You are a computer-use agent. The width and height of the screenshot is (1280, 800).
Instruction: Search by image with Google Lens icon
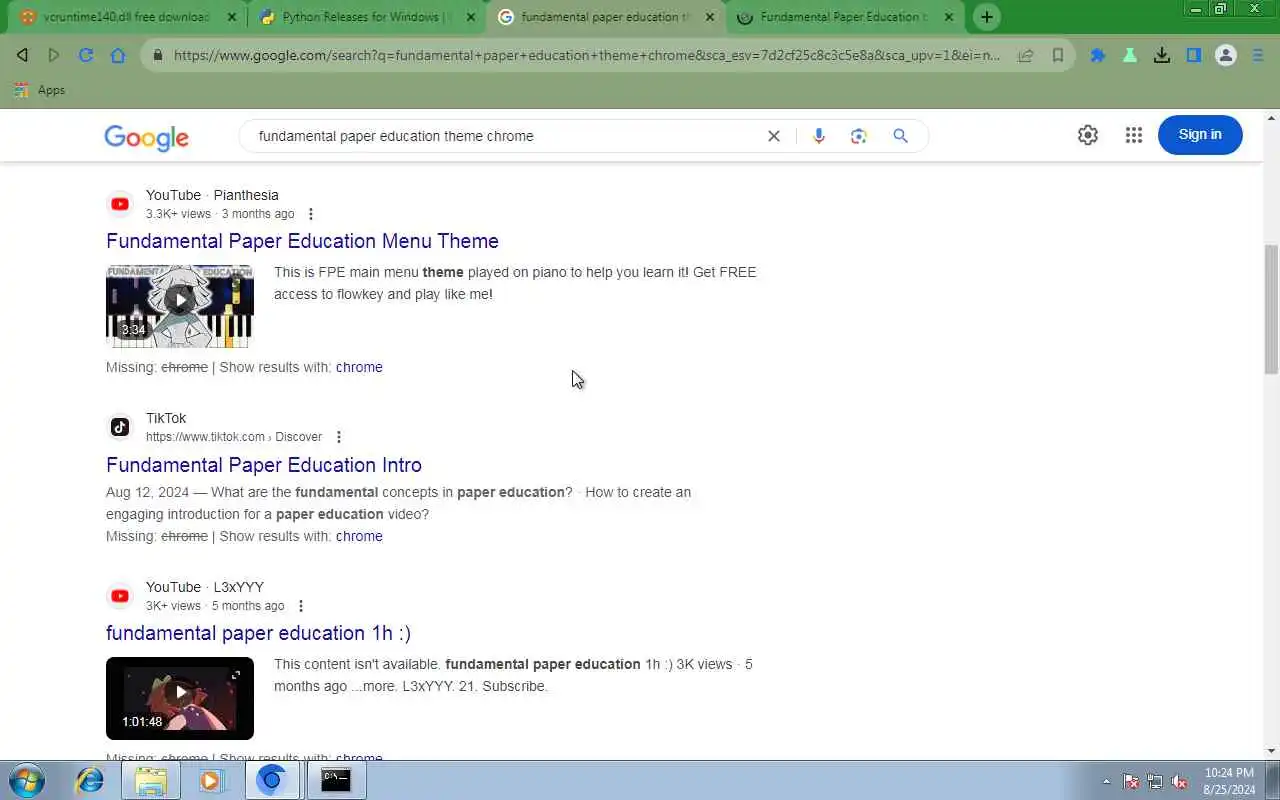(859, 136)
